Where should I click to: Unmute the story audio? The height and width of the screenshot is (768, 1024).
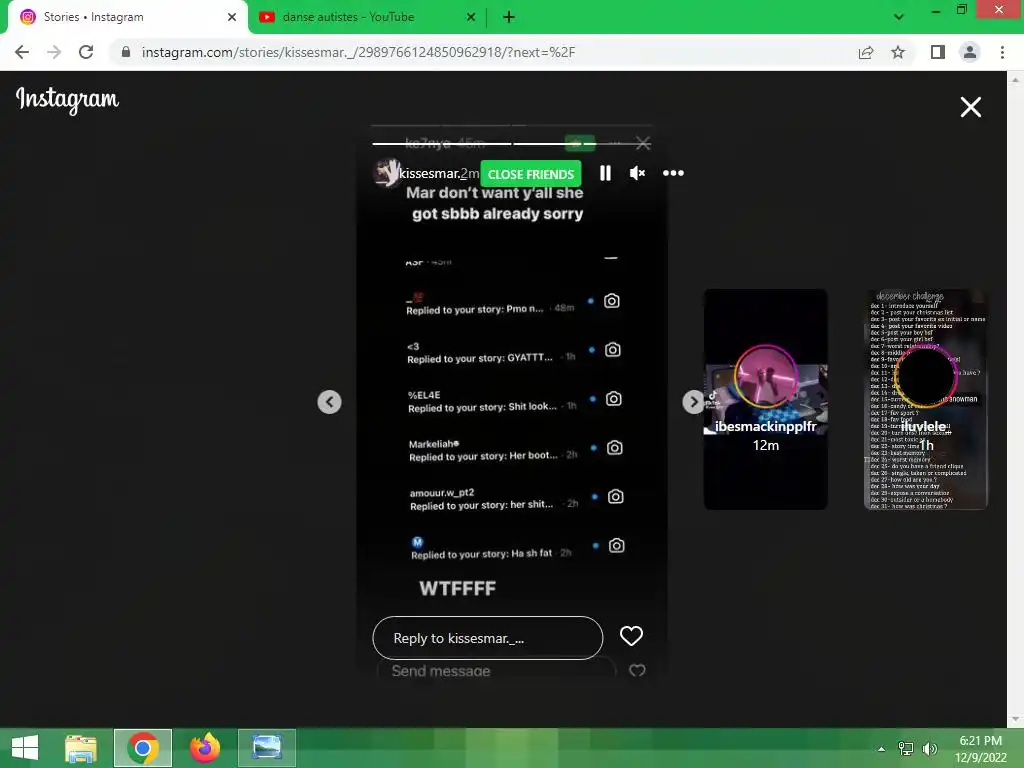pyautogui.click(x=637, y=173)
